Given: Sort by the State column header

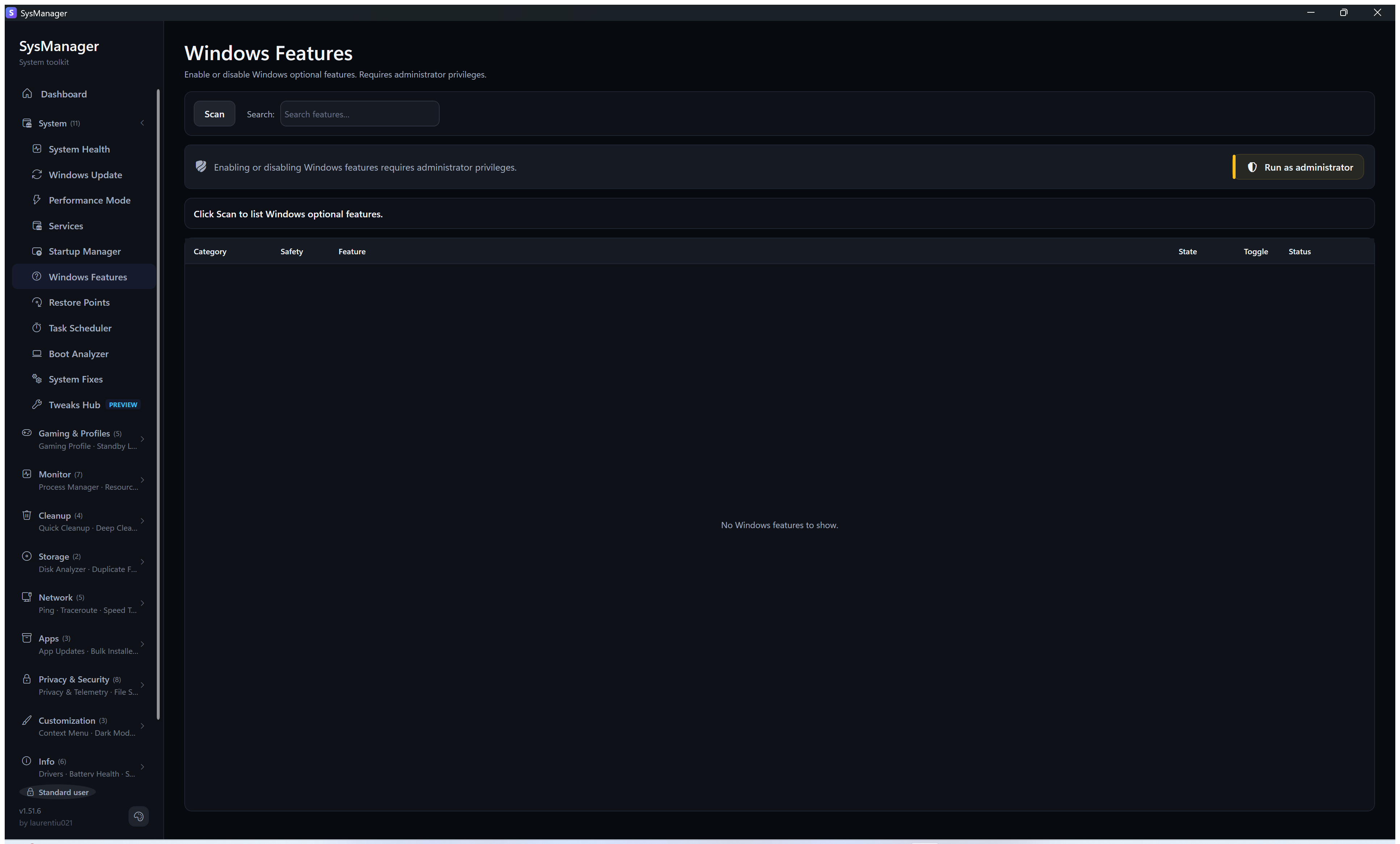Looking at the screenshot, I should pos(1187,251).
